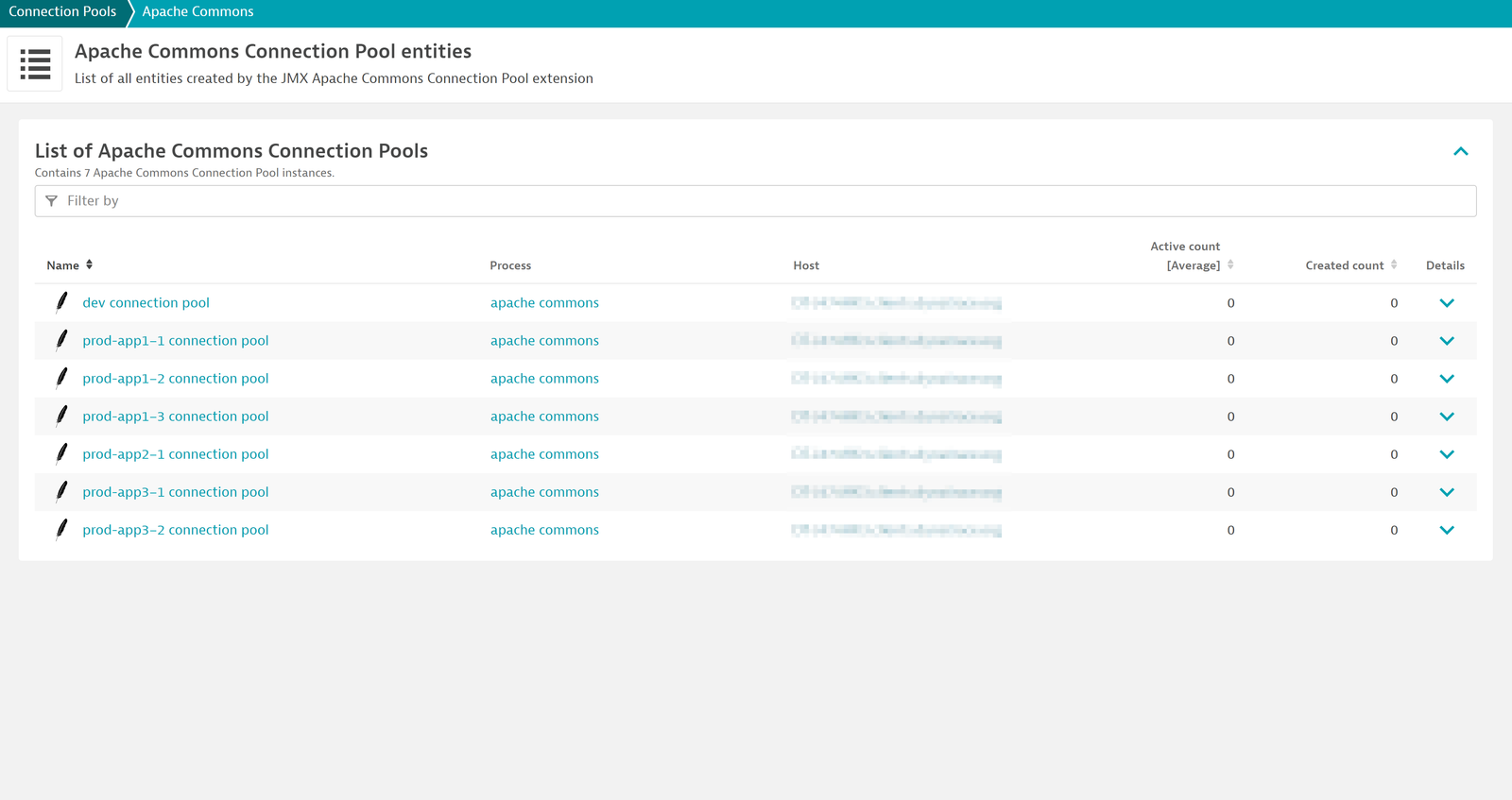Click the feather icon for prod-app1-3 connection pool

[61, 416]
